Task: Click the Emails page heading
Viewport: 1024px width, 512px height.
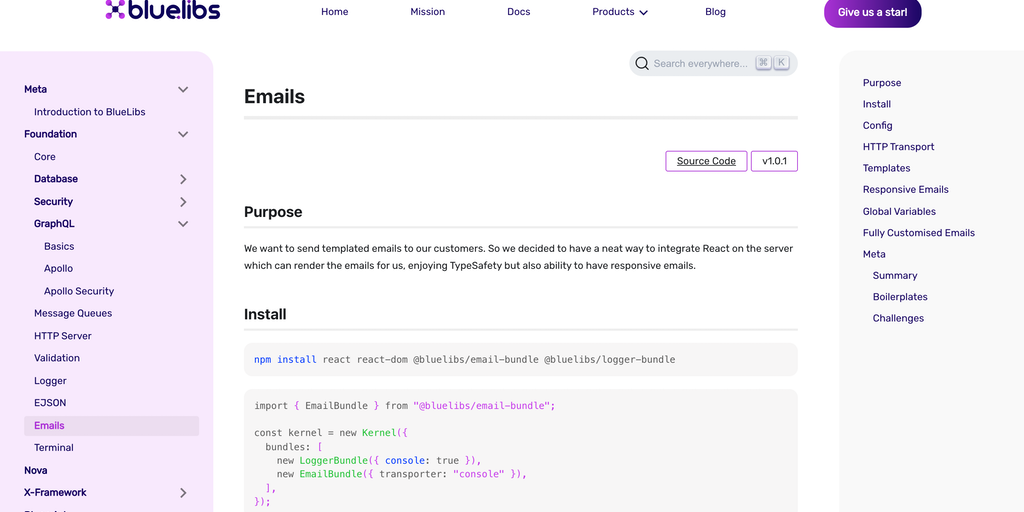Action: 274,97
